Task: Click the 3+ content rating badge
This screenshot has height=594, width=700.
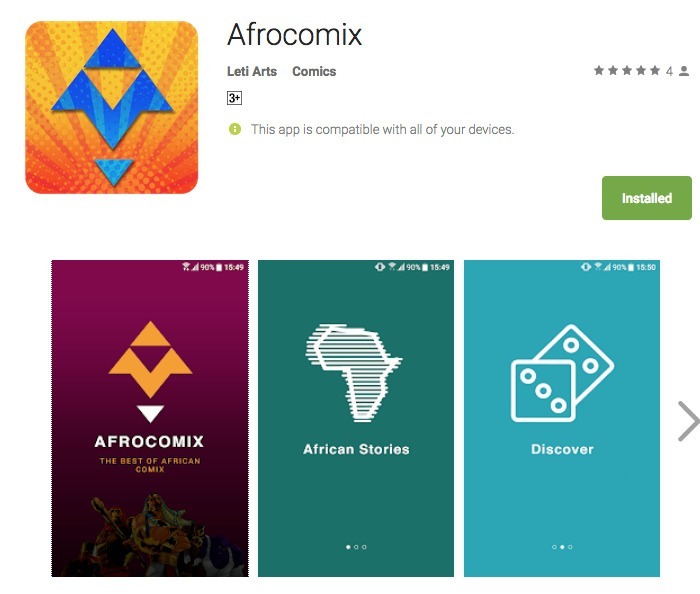Action: click(x=234, y=98)
